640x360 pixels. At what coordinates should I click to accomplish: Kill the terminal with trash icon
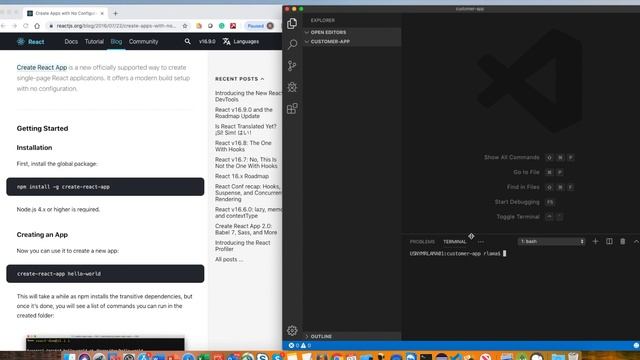click(x=622, y=241)
